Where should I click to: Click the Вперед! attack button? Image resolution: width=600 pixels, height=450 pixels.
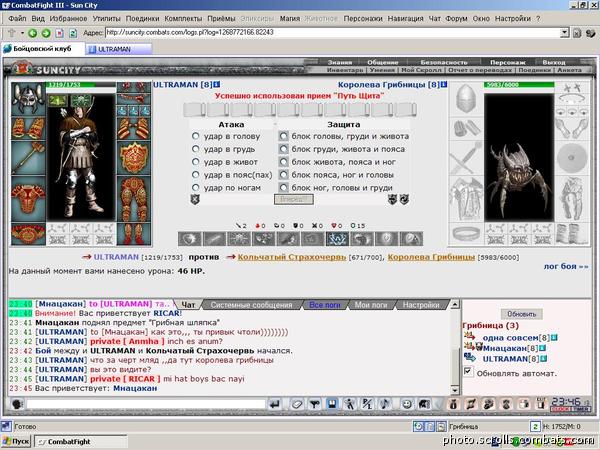pyautogui.click(x=294, y=199)
